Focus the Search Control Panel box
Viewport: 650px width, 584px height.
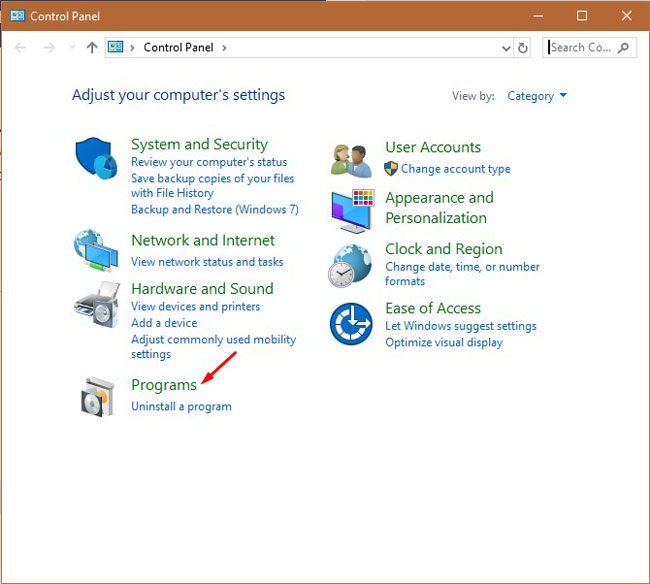589,48
